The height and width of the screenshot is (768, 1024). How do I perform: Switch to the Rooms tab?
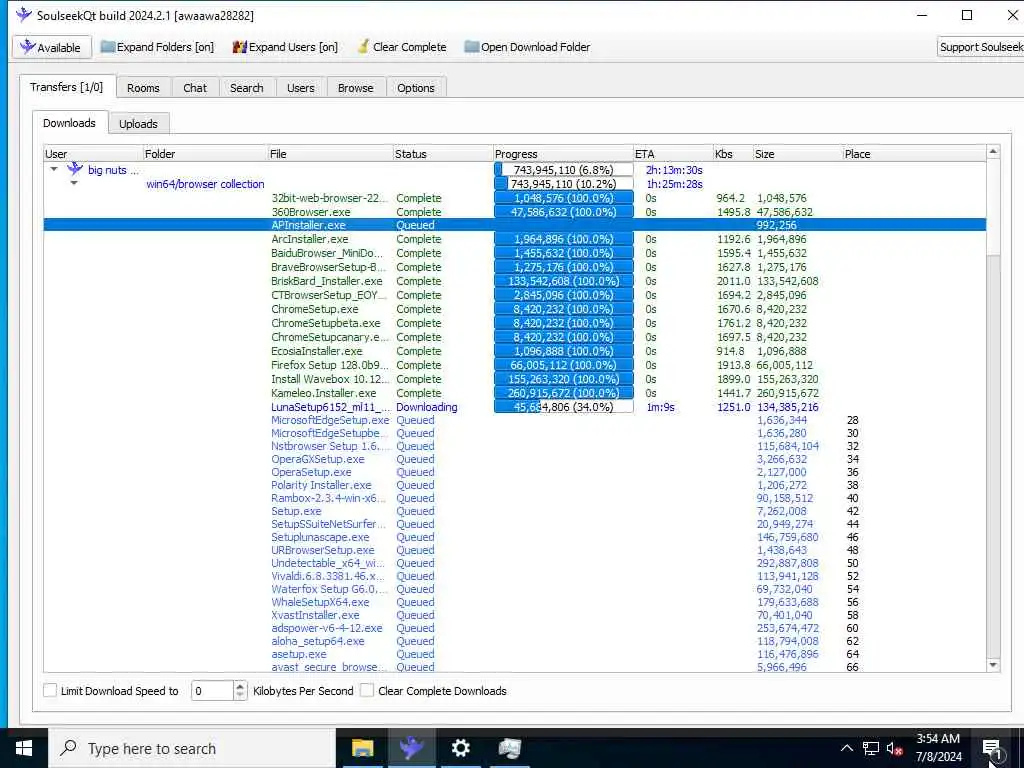pos(143,88)
